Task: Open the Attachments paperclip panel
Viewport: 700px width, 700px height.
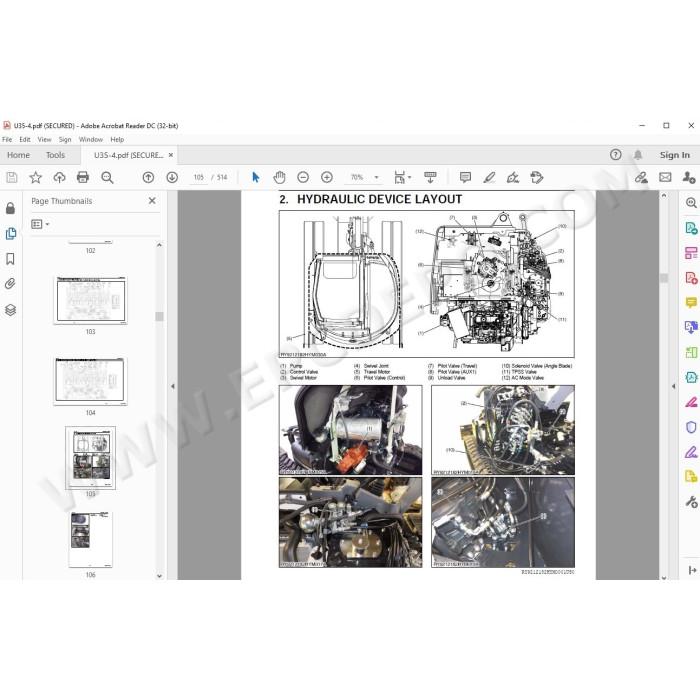Action: 10,284
